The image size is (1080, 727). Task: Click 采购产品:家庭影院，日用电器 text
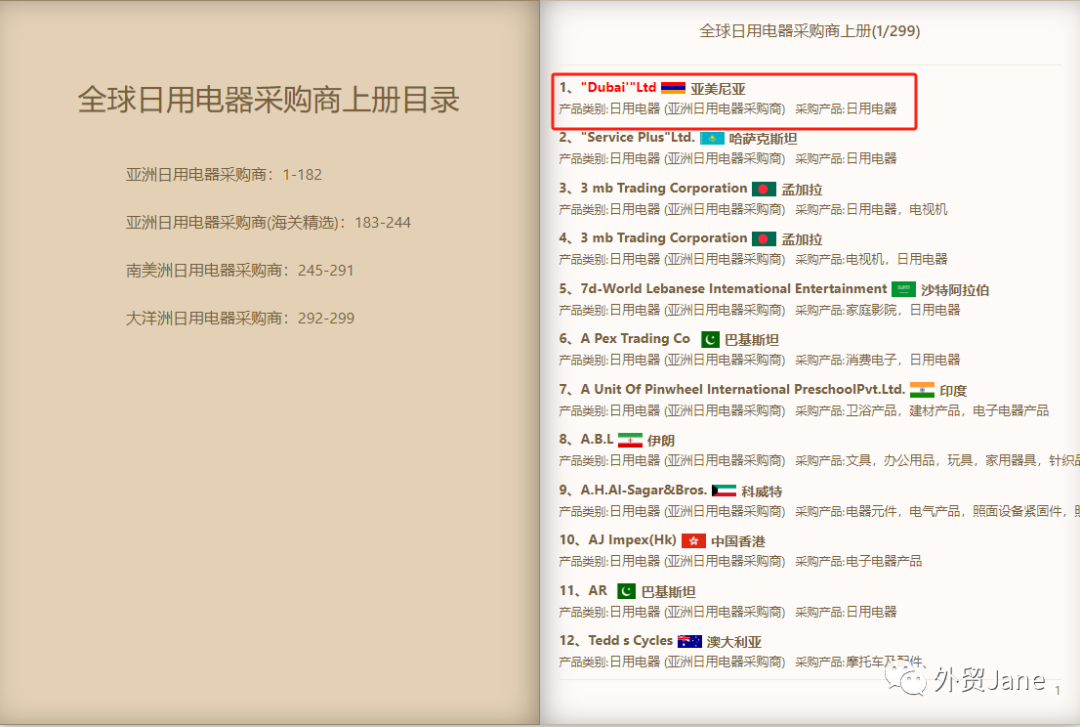point(878,310)
